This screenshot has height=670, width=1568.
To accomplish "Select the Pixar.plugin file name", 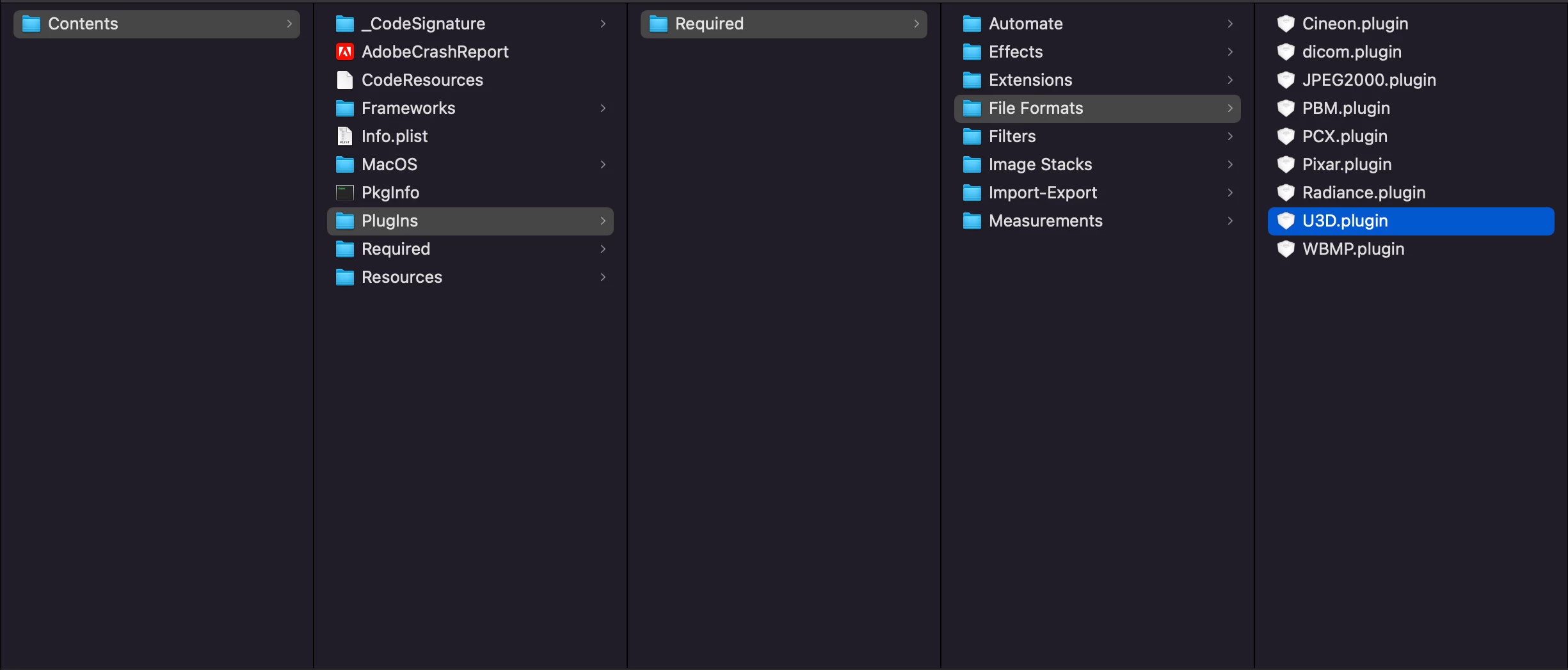I will point(1347,164).
